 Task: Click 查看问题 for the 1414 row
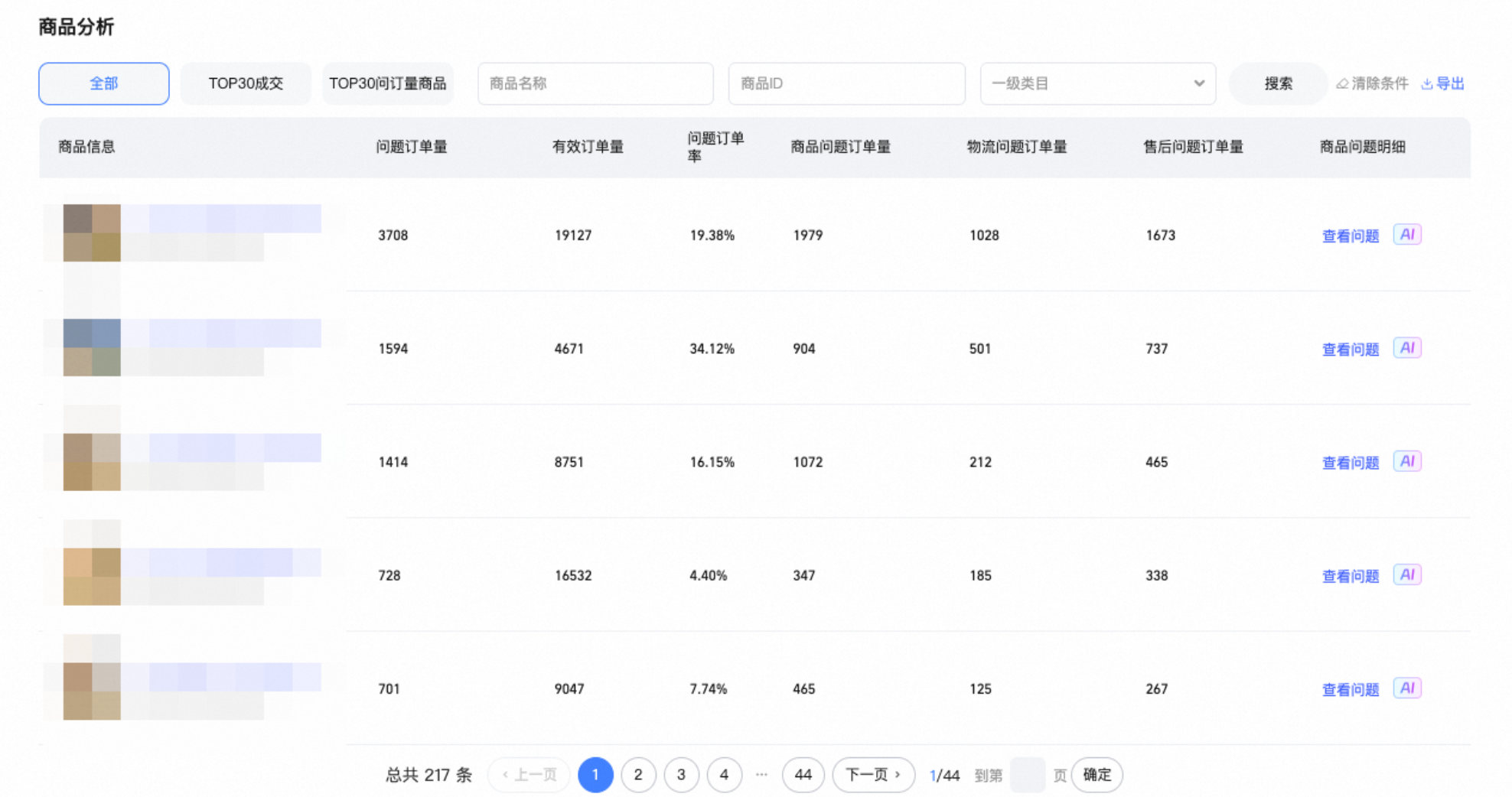click(x=1351, y=462)
